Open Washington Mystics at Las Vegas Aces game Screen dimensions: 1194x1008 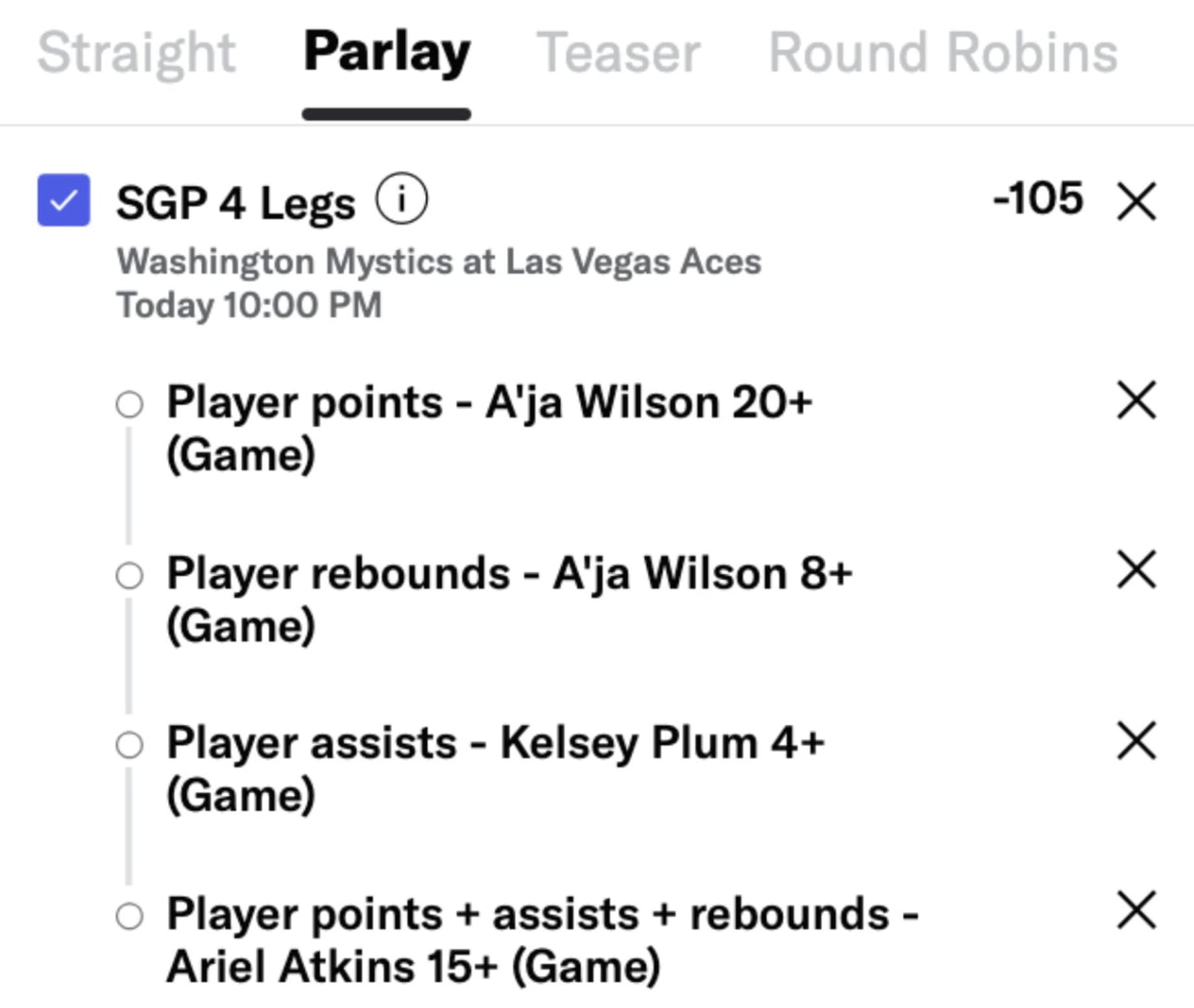click(439, 262)
